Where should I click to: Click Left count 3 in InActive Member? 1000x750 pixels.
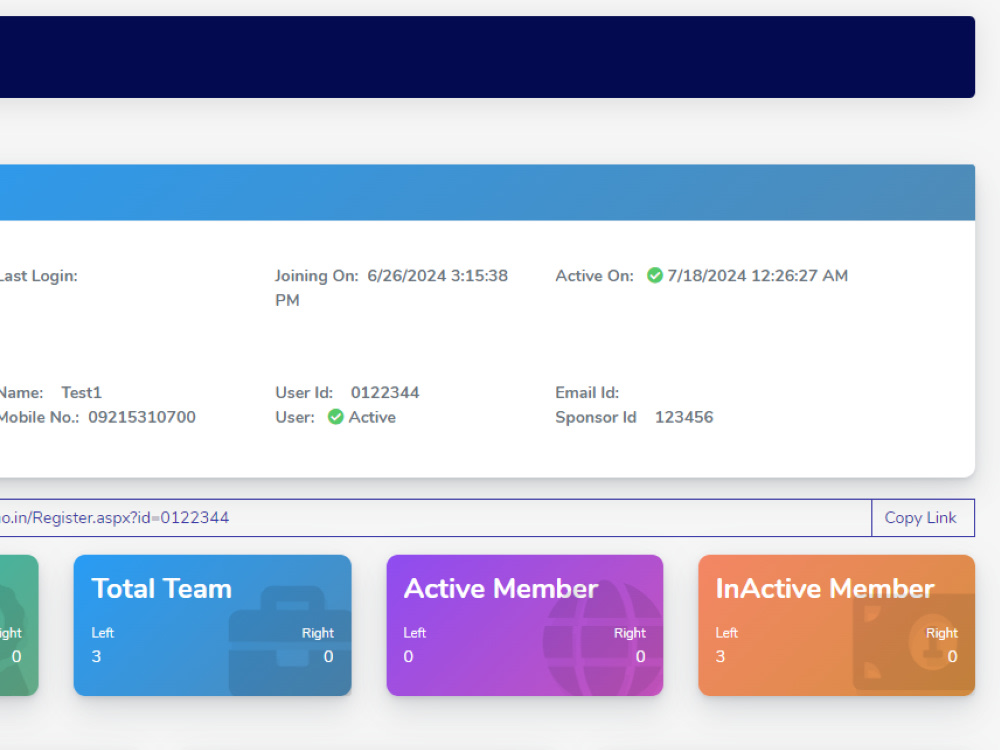[720, 657]
